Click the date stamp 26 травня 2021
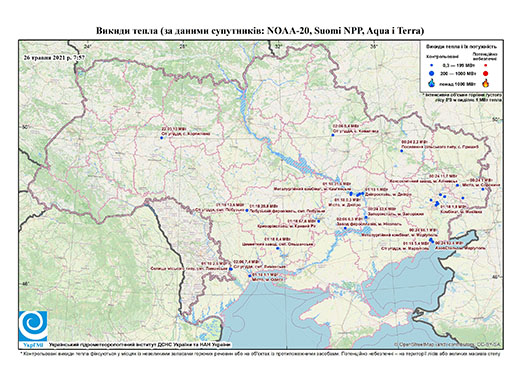 pos(54,57)
